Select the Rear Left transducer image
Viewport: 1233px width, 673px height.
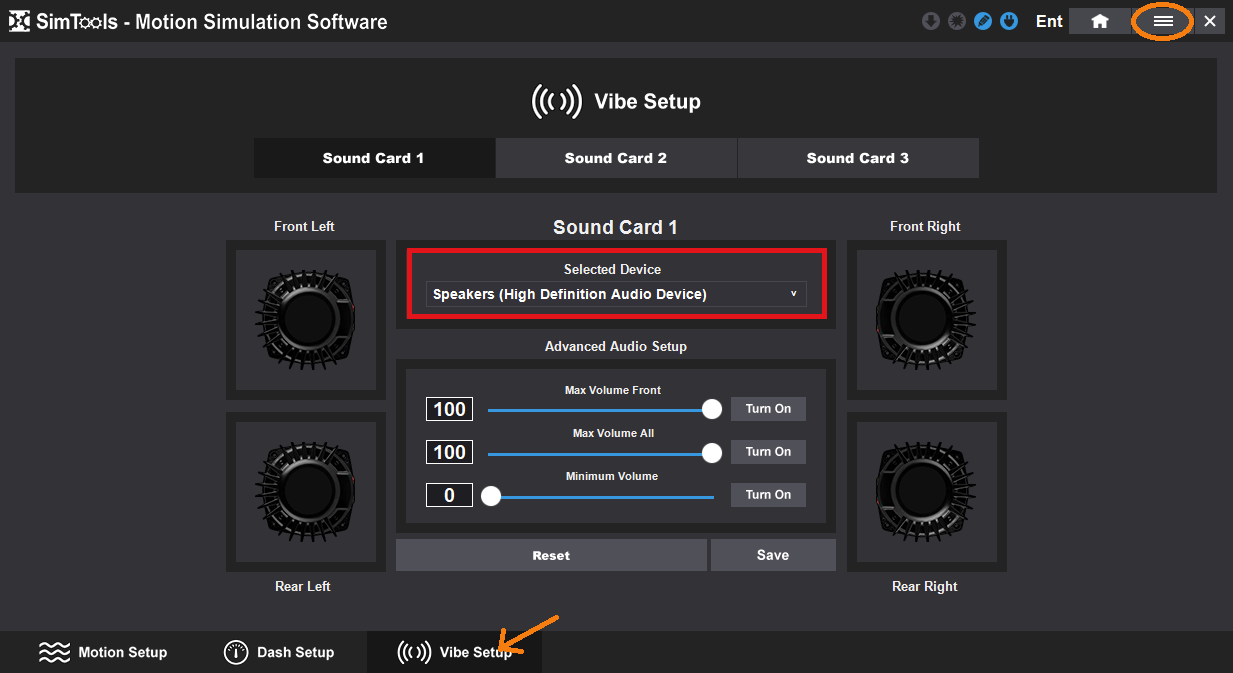(x=306, y=492)
